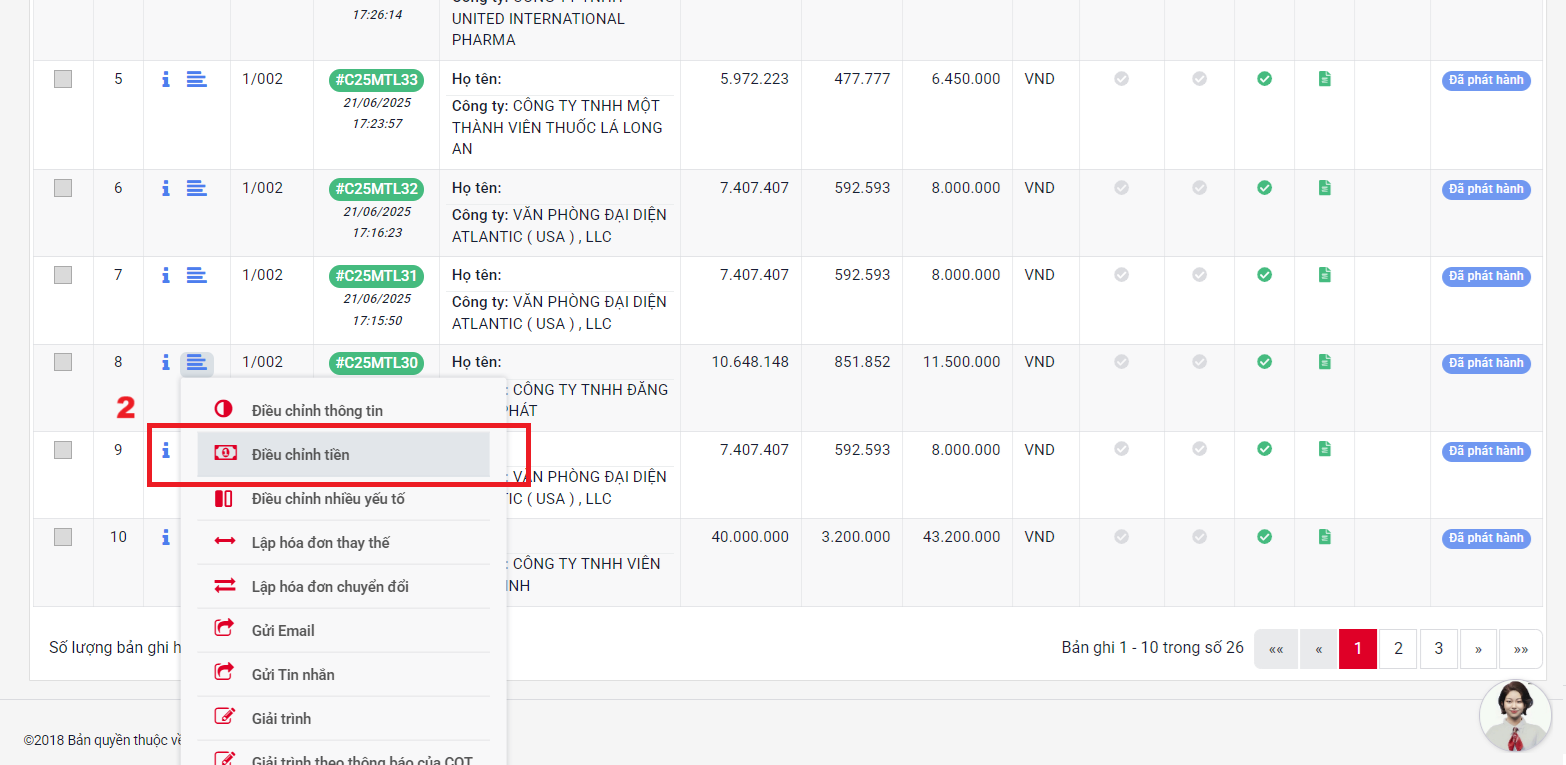The image size is (1566, 765).
Task: Expand the action menu in row 5
Action: pyautogui.click(x=197, y=79)
